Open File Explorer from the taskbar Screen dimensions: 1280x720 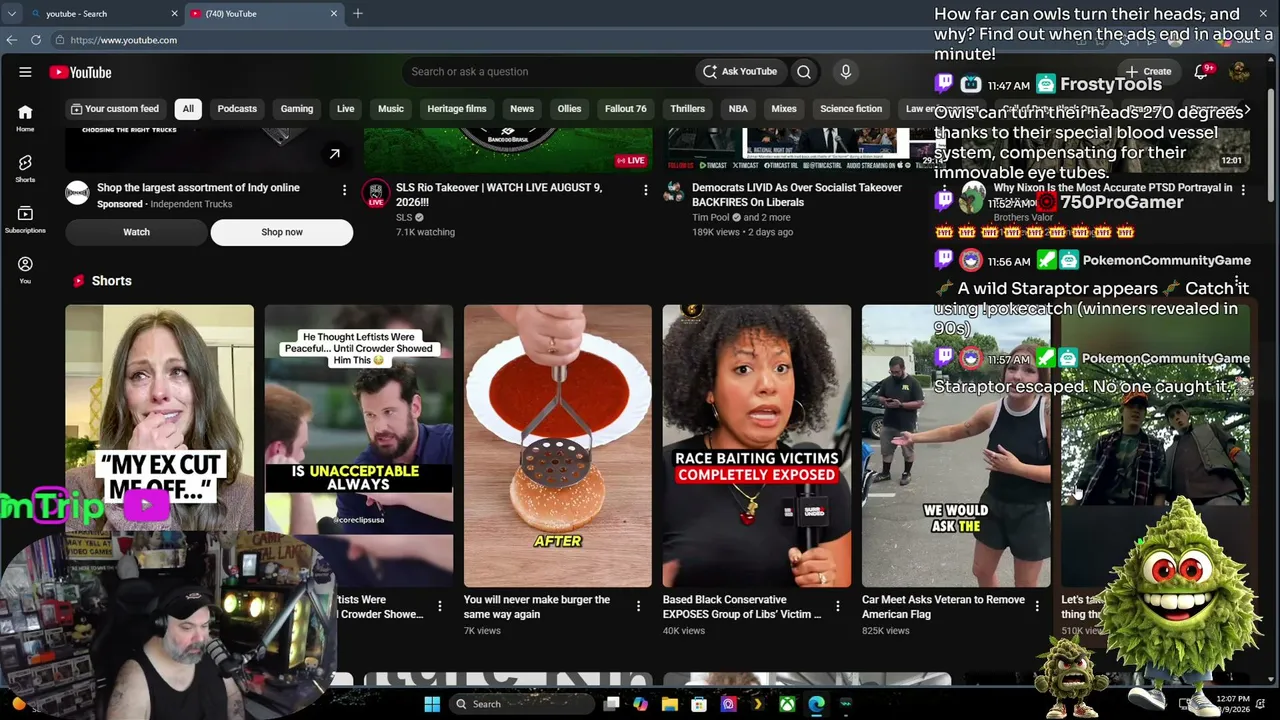point(669,704)
